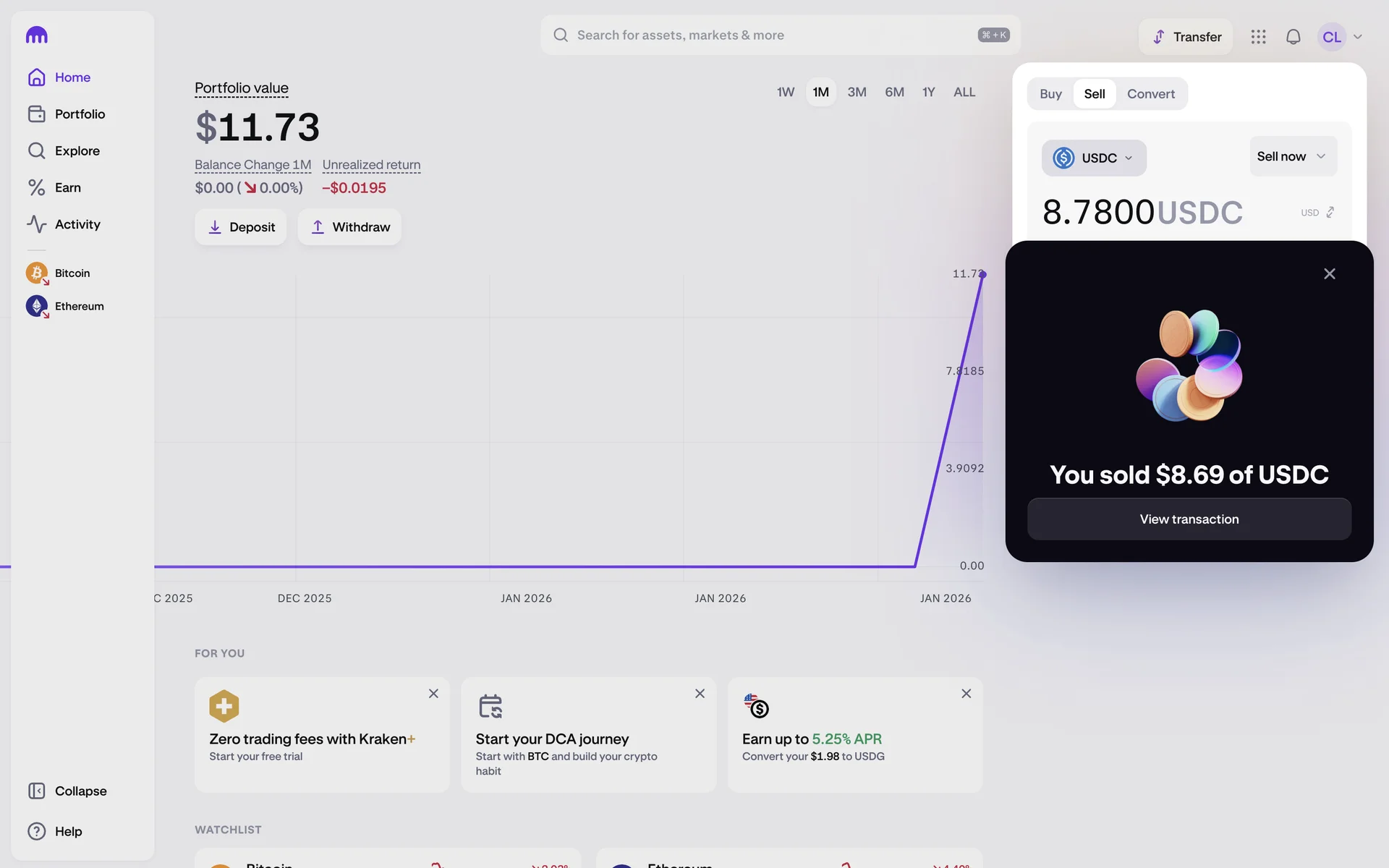This screenshot has width=1389, height=868.
Task: Select the 1W chart range
Action: point(785,93)
